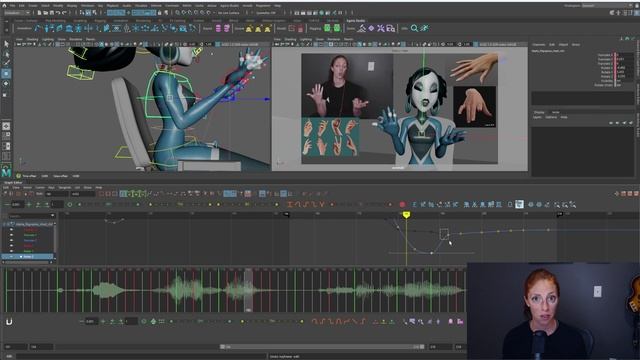
Task: Click the first yellow shelf icon
Action: [249, 28]
